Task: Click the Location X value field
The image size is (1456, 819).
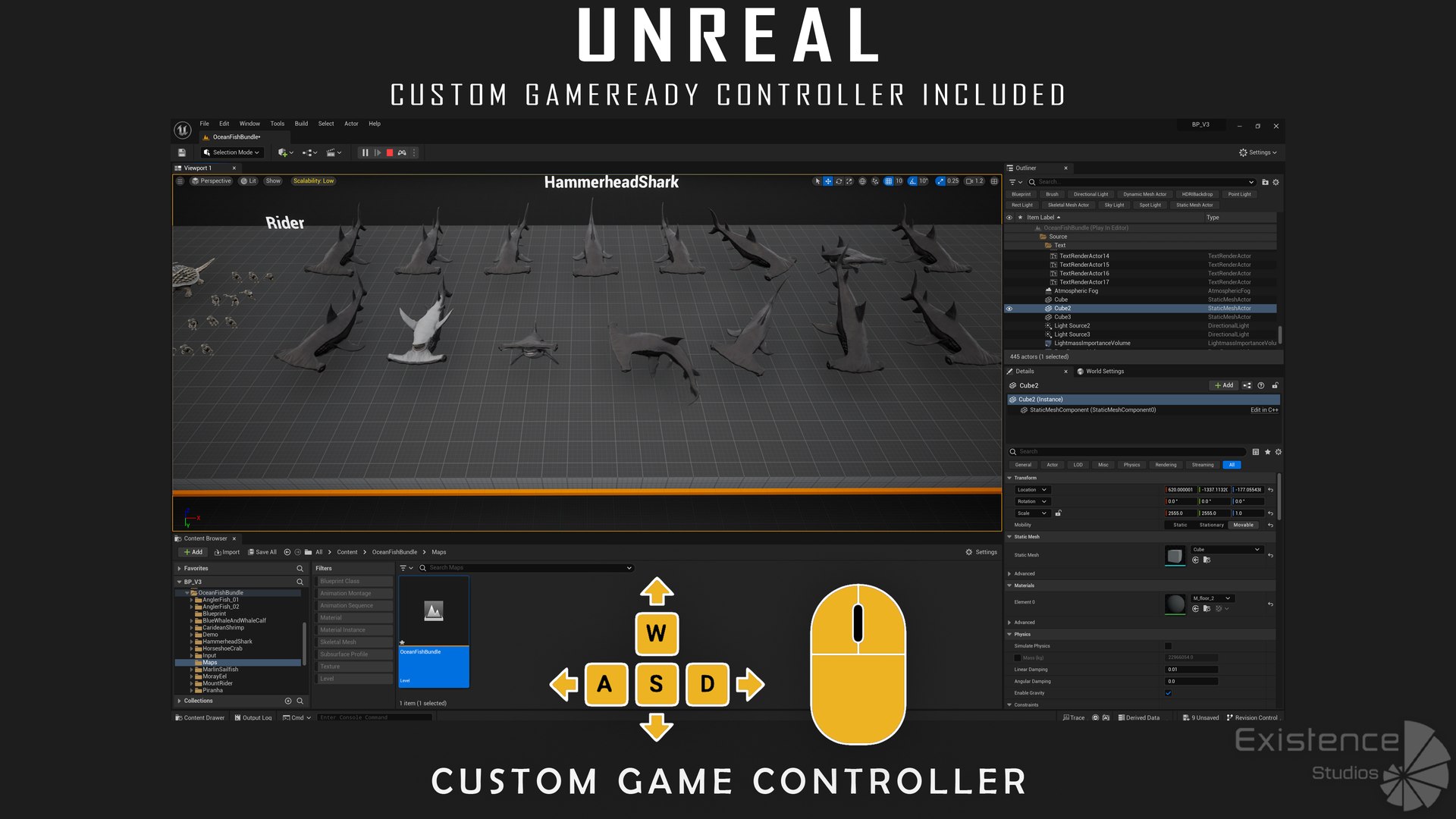Action: [x=1180, y=490]
